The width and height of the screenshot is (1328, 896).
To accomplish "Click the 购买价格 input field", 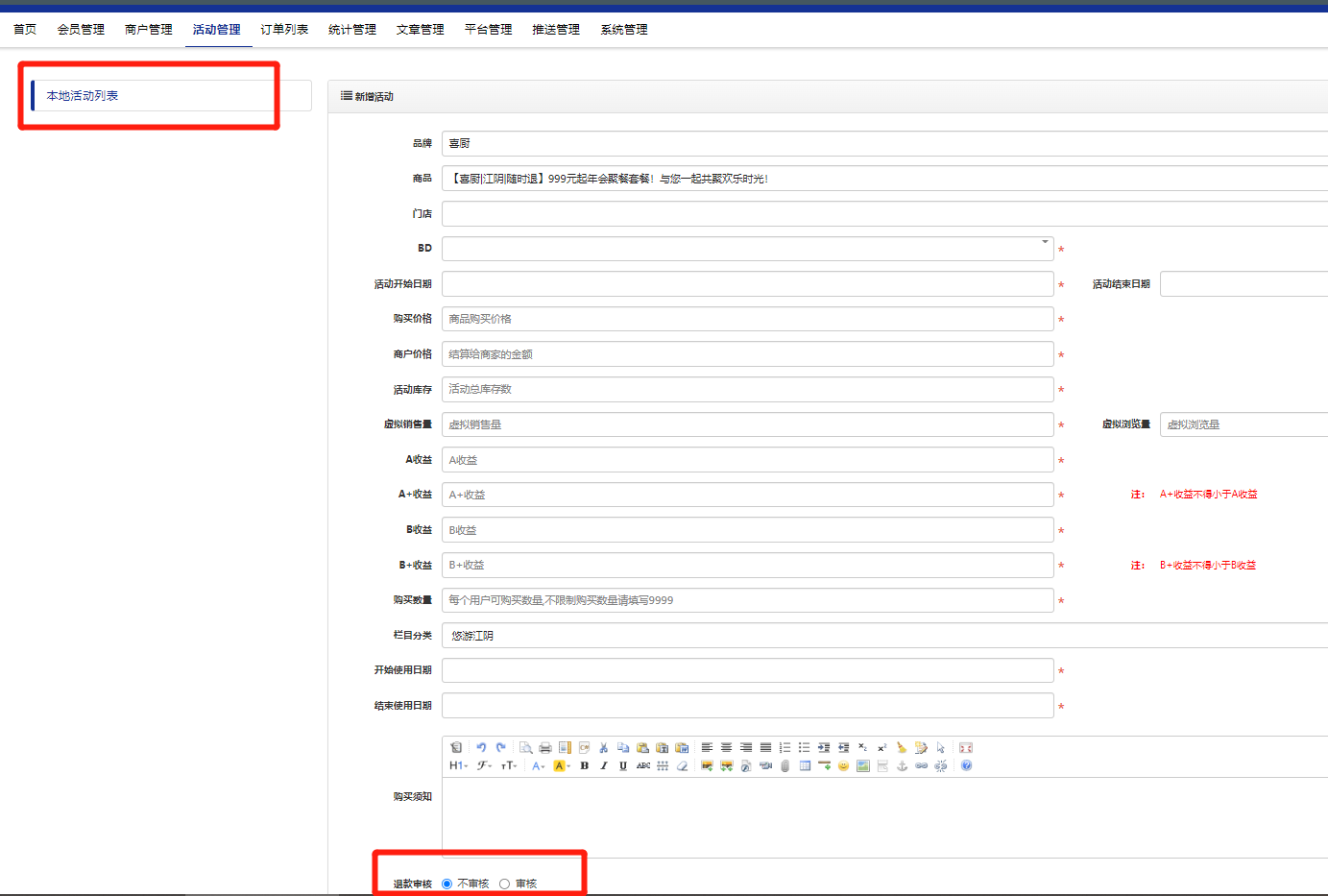I will [x=747, y=319].
